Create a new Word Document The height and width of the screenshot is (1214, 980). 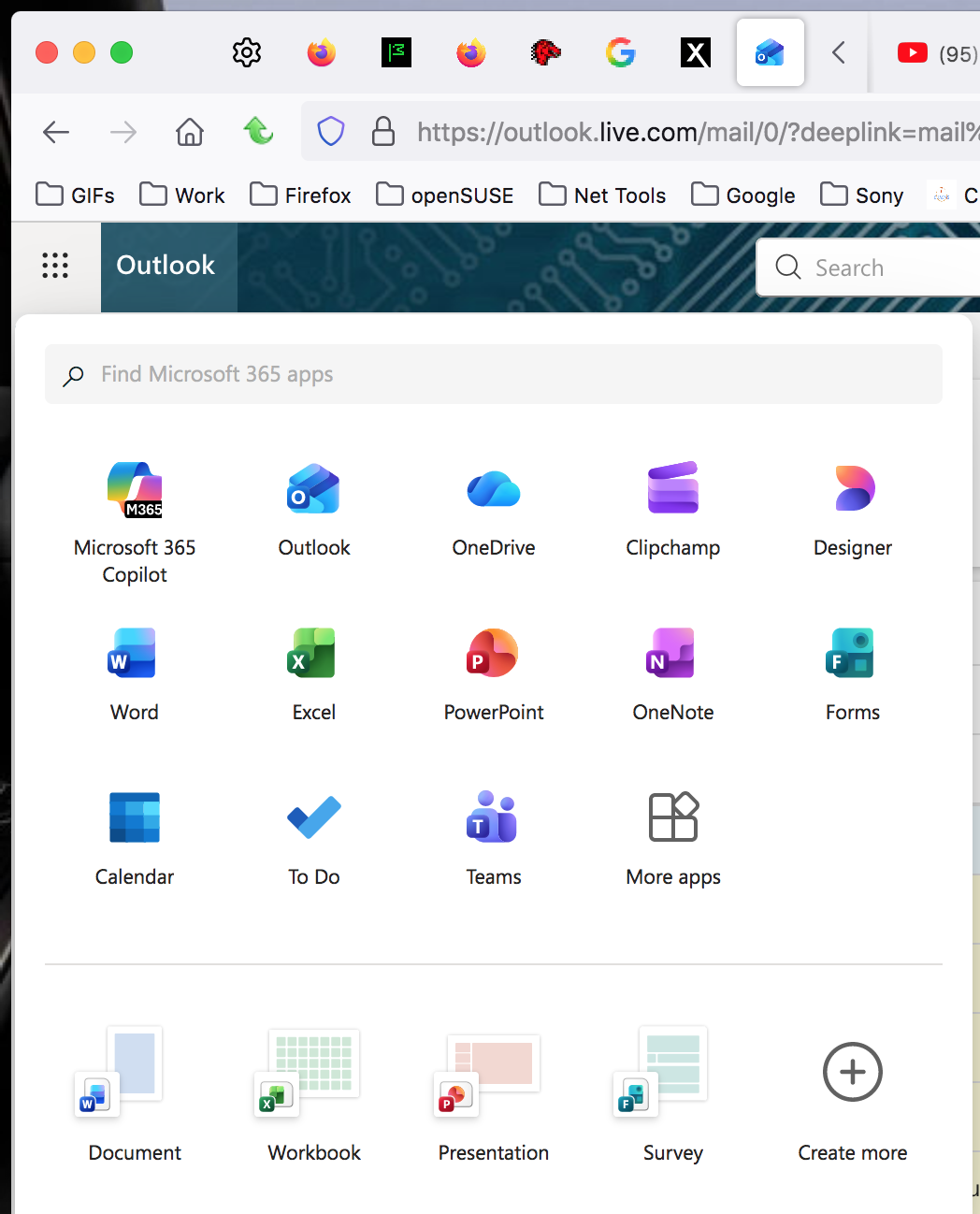point(135,1094)
